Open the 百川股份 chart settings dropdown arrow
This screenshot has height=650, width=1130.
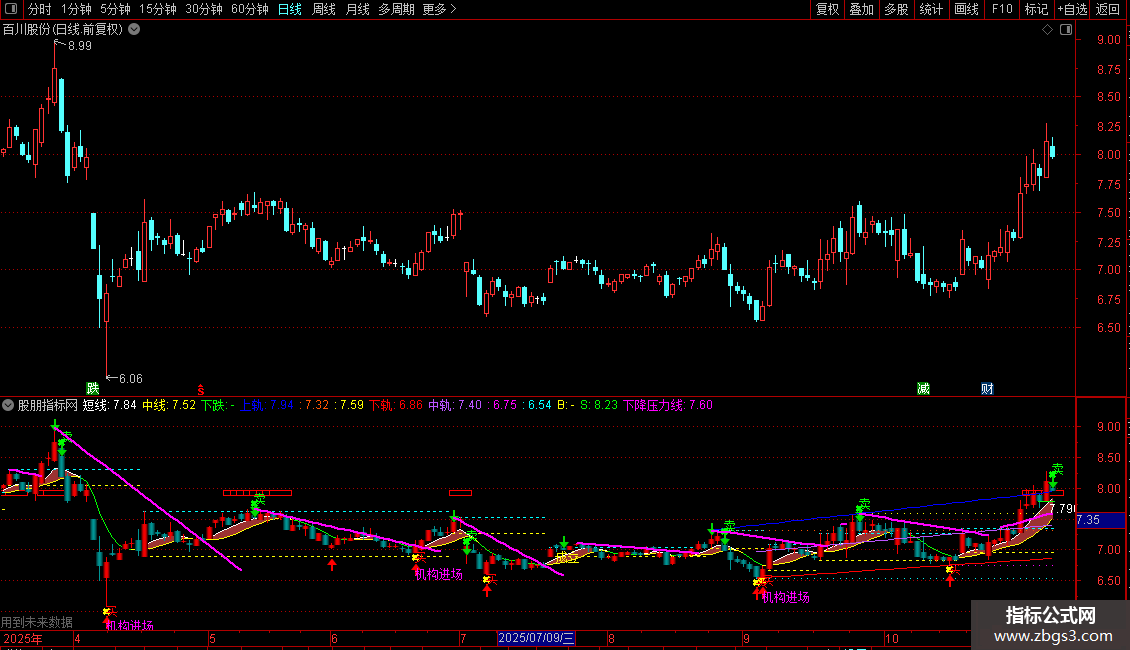click(134, 30)
